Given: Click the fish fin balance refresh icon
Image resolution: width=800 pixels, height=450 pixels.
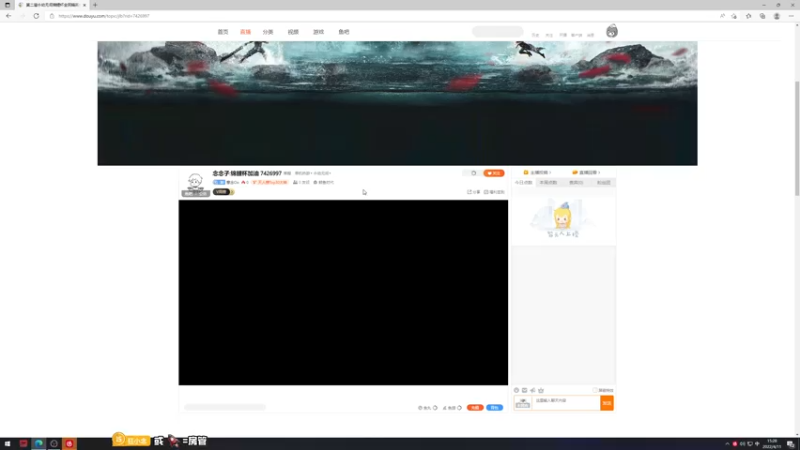Looking at the screenshot, I should pos(460,408).
